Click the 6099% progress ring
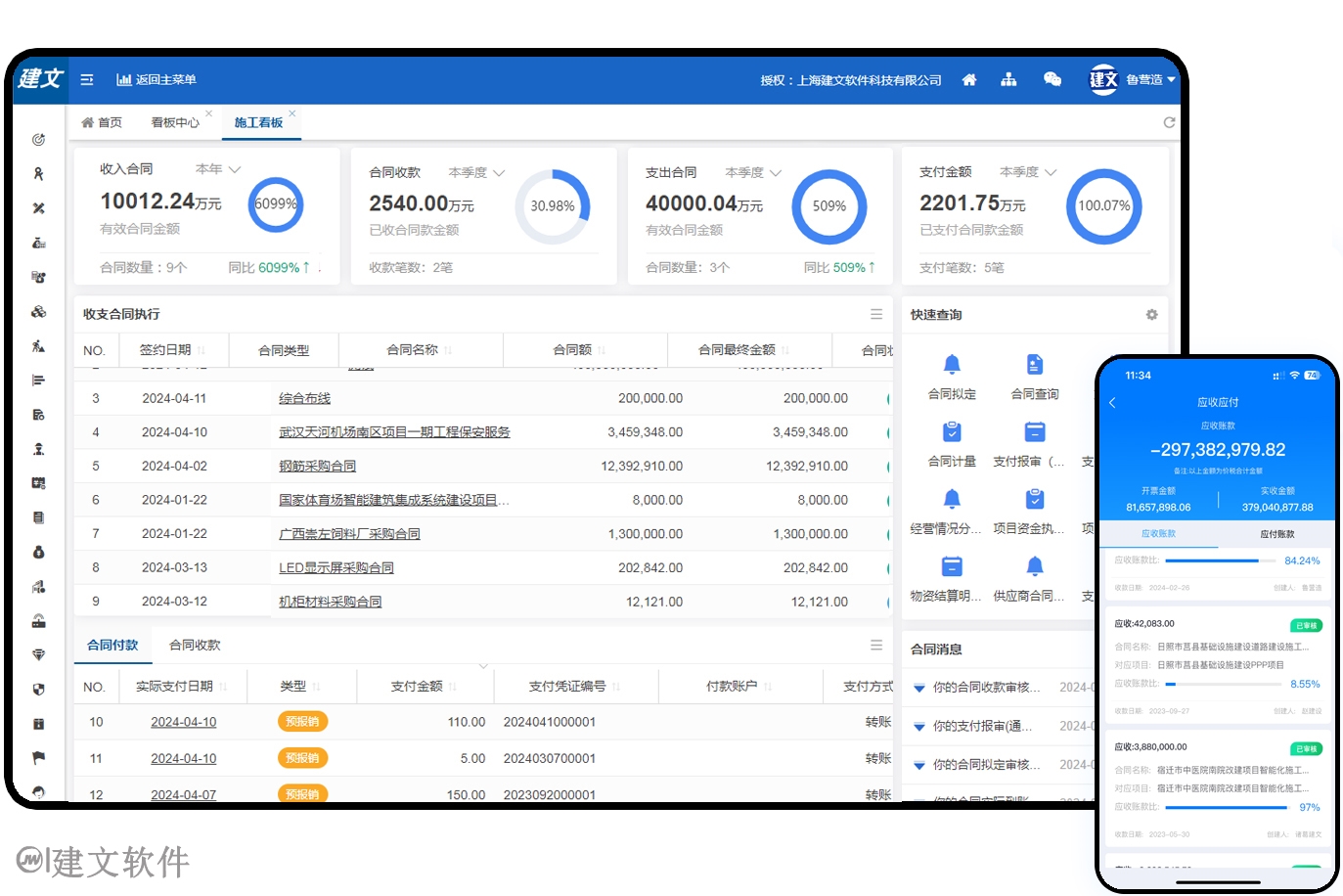 (276, 203)
